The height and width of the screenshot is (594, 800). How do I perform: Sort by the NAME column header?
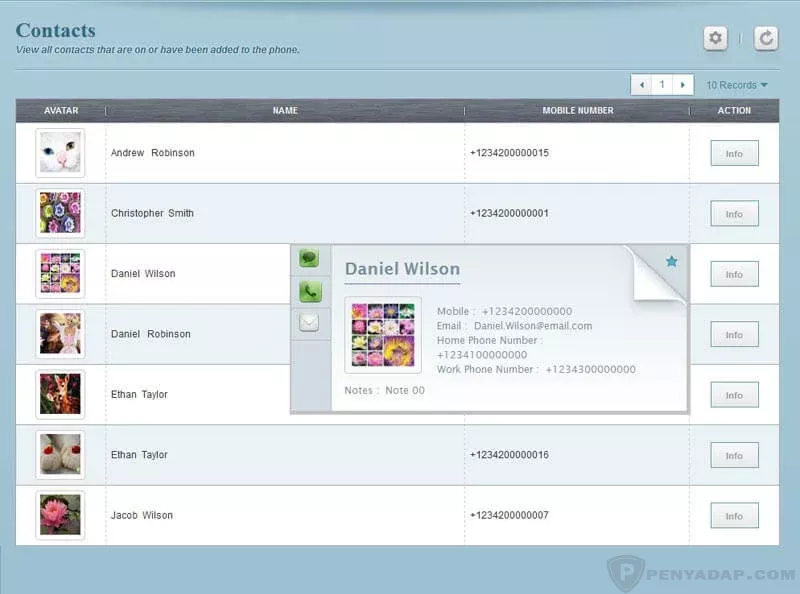click(284, 111)
